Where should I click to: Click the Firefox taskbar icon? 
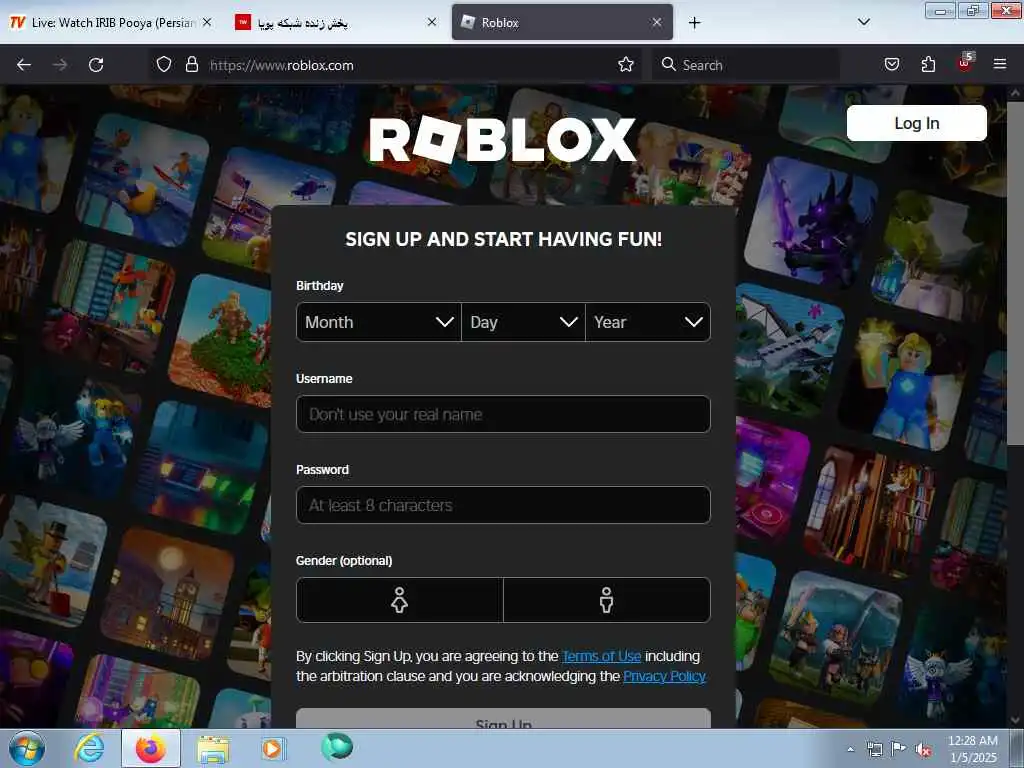[x=150, y=748]
